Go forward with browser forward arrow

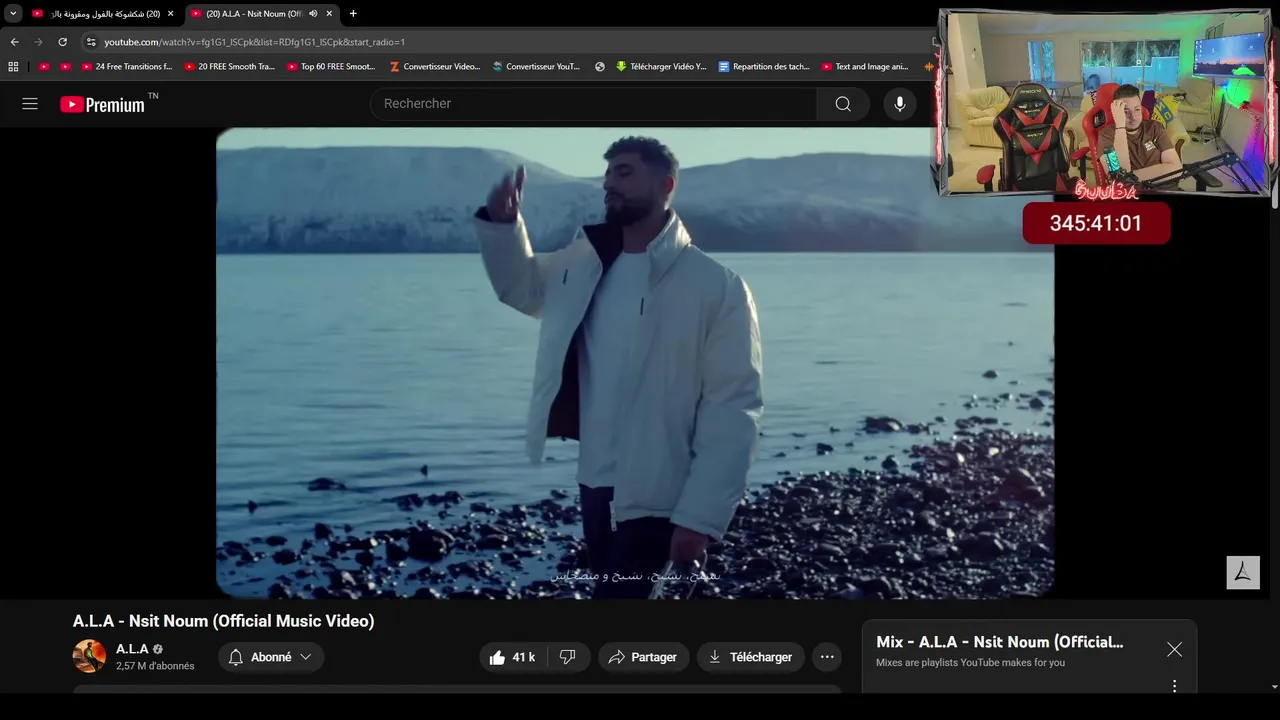38,42
